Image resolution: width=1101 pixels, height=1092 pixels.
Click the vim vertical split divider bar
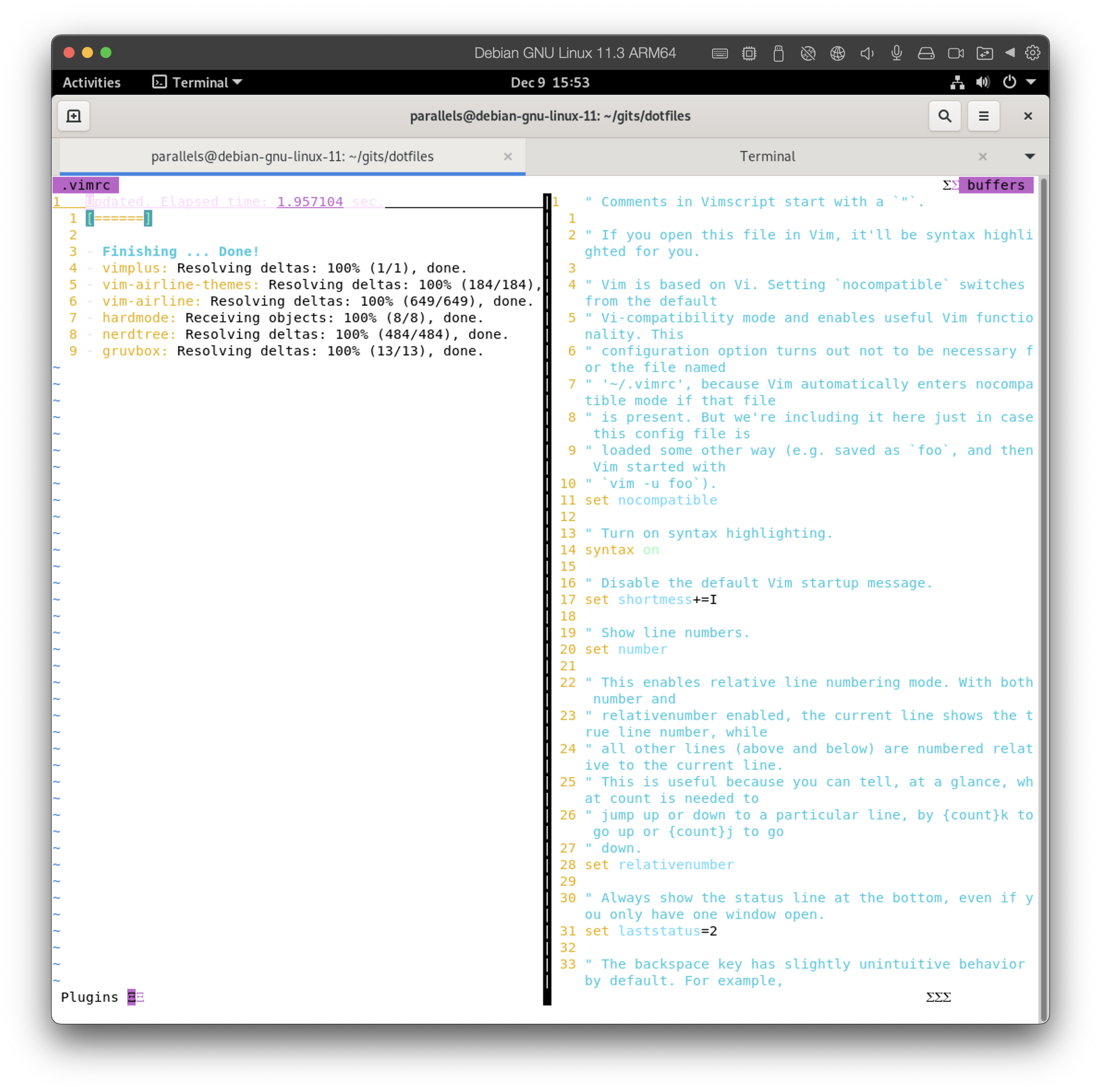[x=547, y=598]
